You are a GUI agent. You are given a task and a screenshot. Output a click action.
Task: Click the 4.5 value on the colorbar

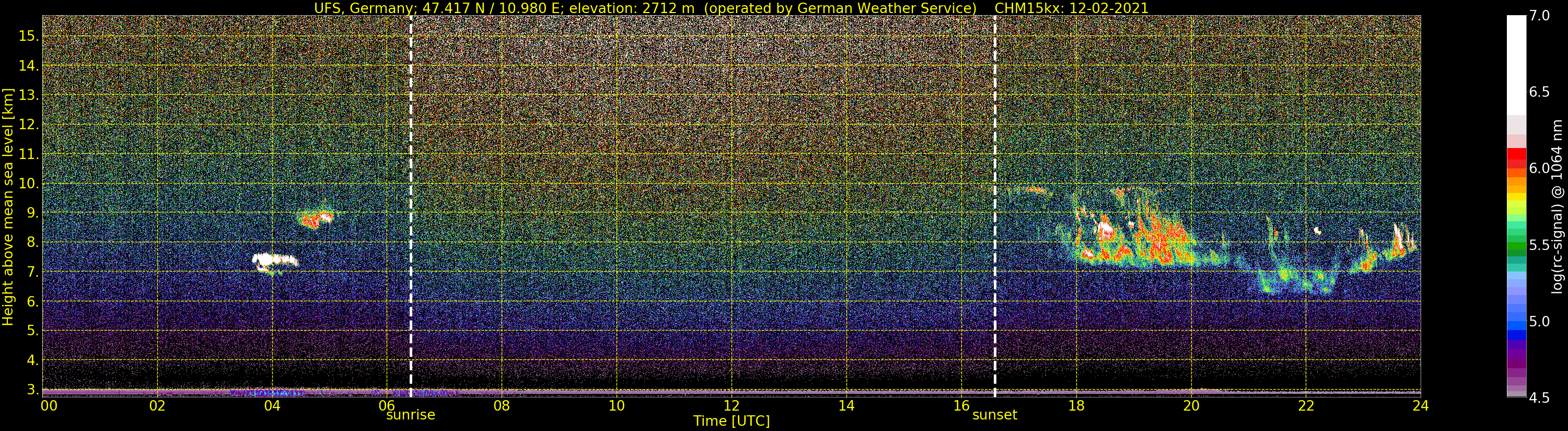point(1539,398)
